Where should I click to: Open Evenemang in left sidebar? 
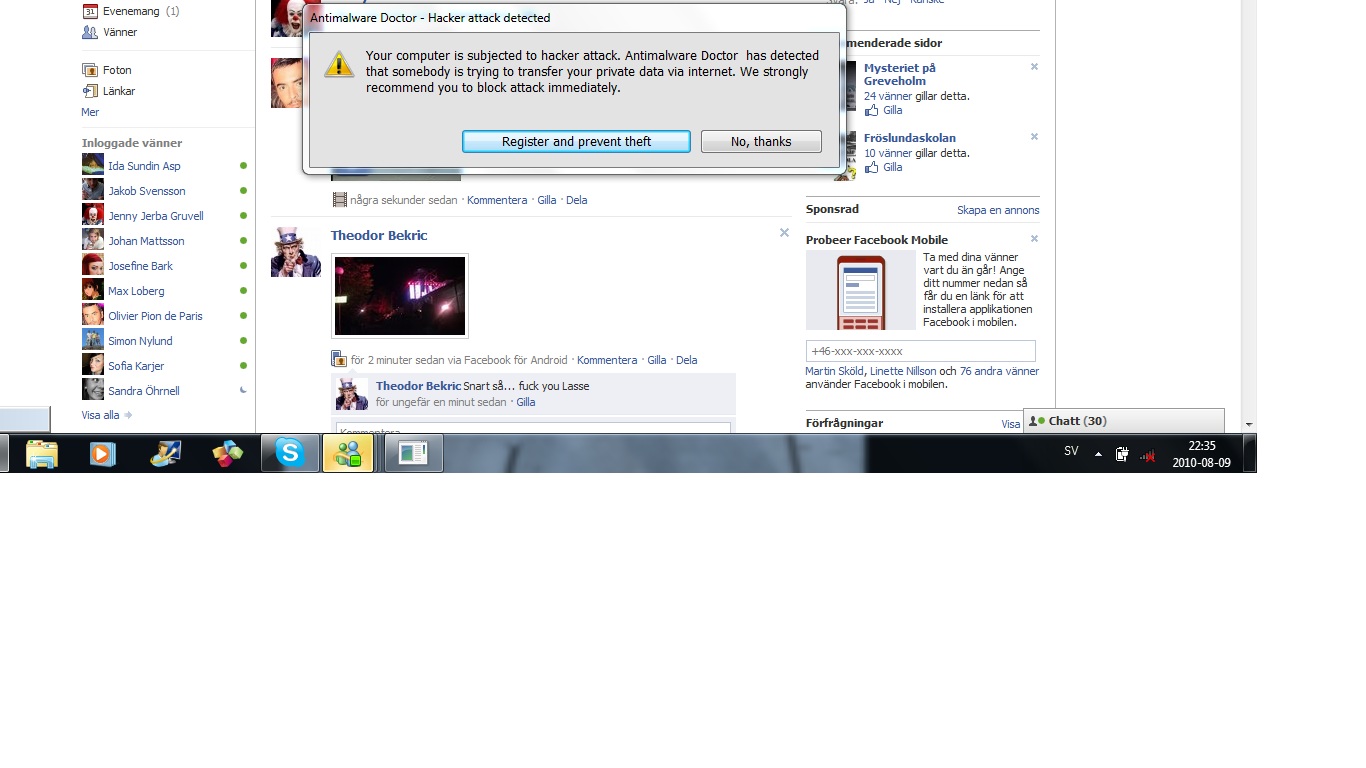click(x=131, y=11)
